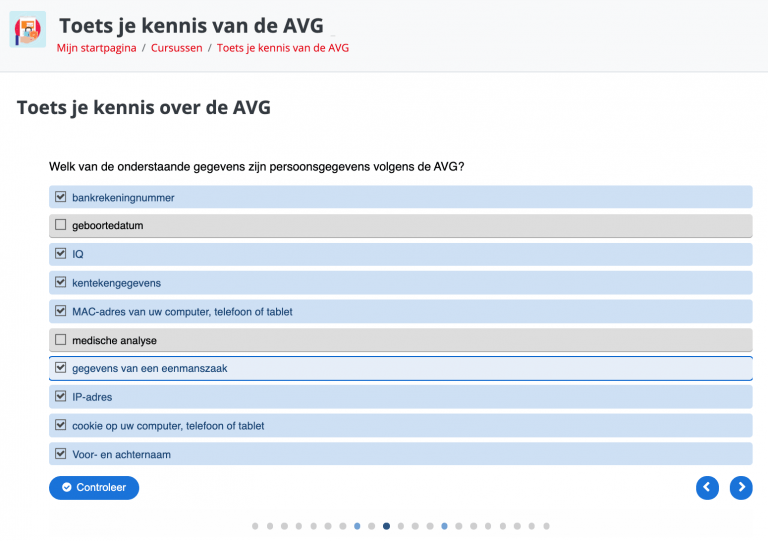This screenshot has width=768, height=541.
Task: Go to next question arrow
Action: pos(741,488)
